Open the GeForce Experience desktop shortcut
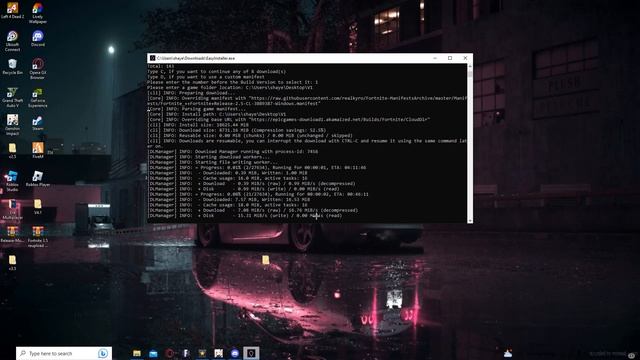 pyautogui.click(x=38, y=98)
